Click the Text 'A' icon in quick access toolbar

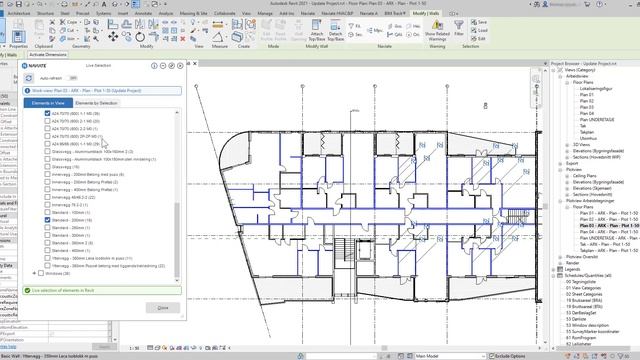click(x=104, y=4)
